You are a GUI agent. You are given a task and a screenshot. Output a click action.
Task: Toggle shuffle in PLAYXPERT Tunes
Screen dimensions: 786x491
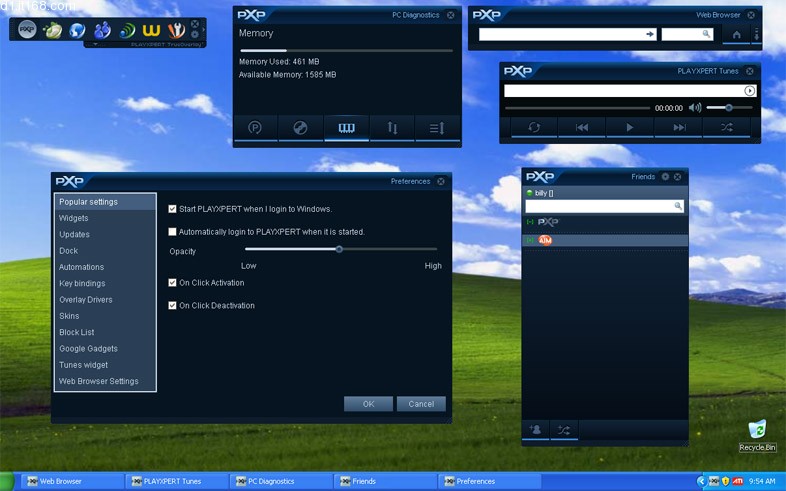pos(727,127)
